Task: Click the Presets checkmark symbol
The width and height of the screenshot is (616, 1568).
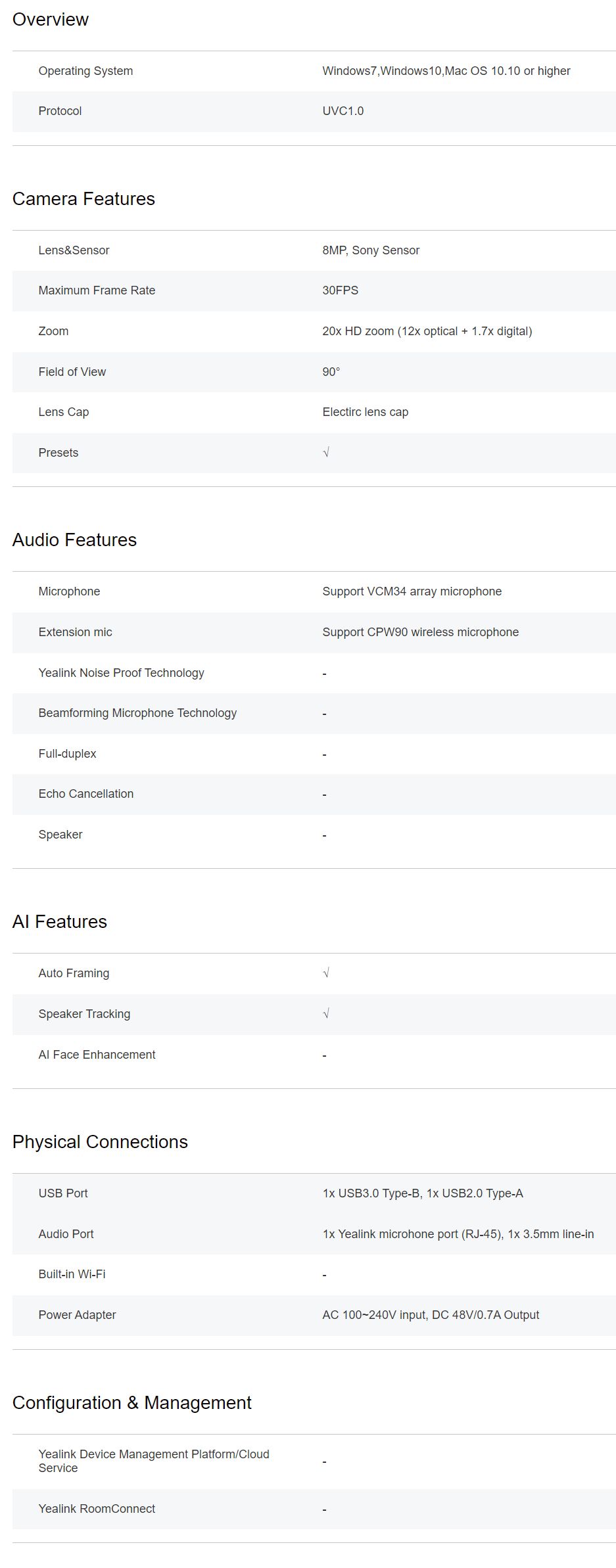Action: (326, 453)
